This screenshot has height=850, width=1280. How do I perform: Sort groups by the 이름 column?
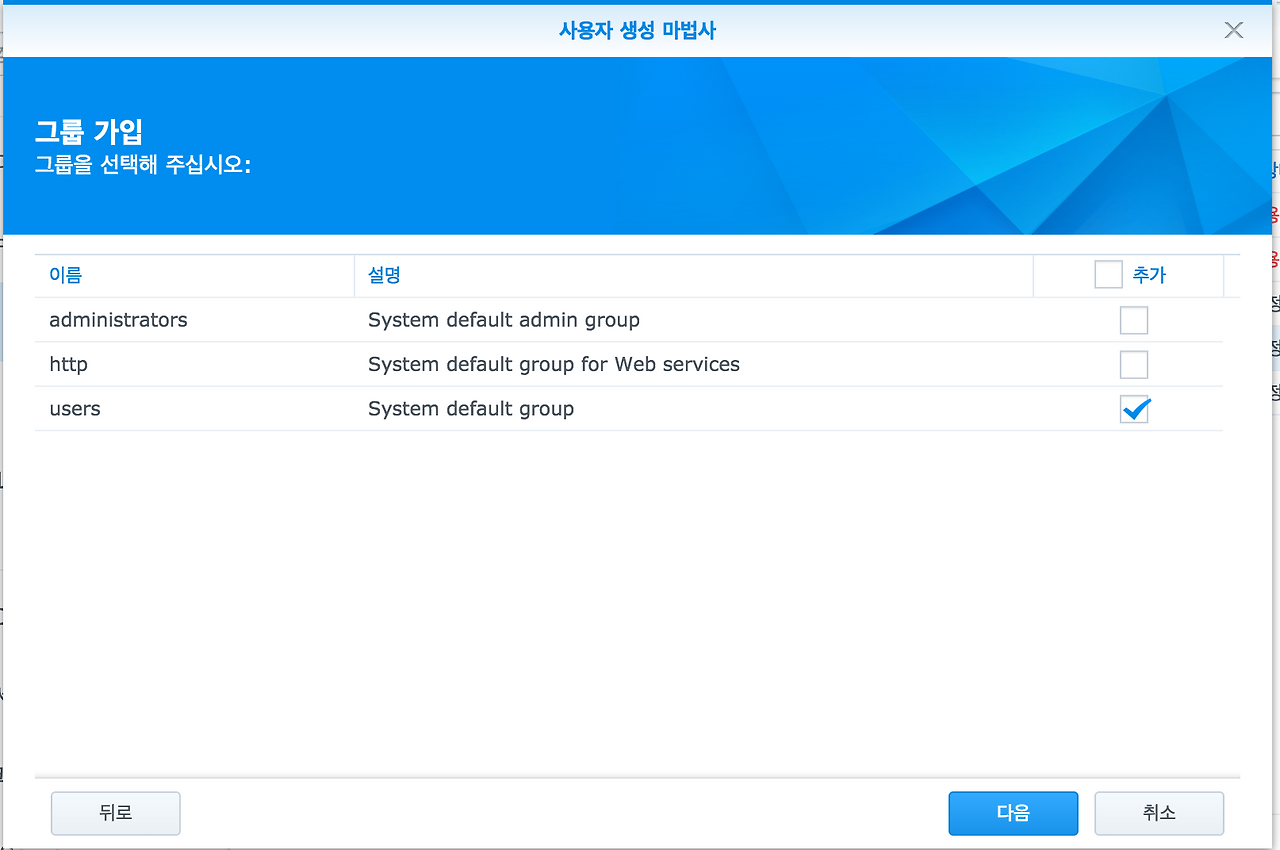tap(65, 274)
